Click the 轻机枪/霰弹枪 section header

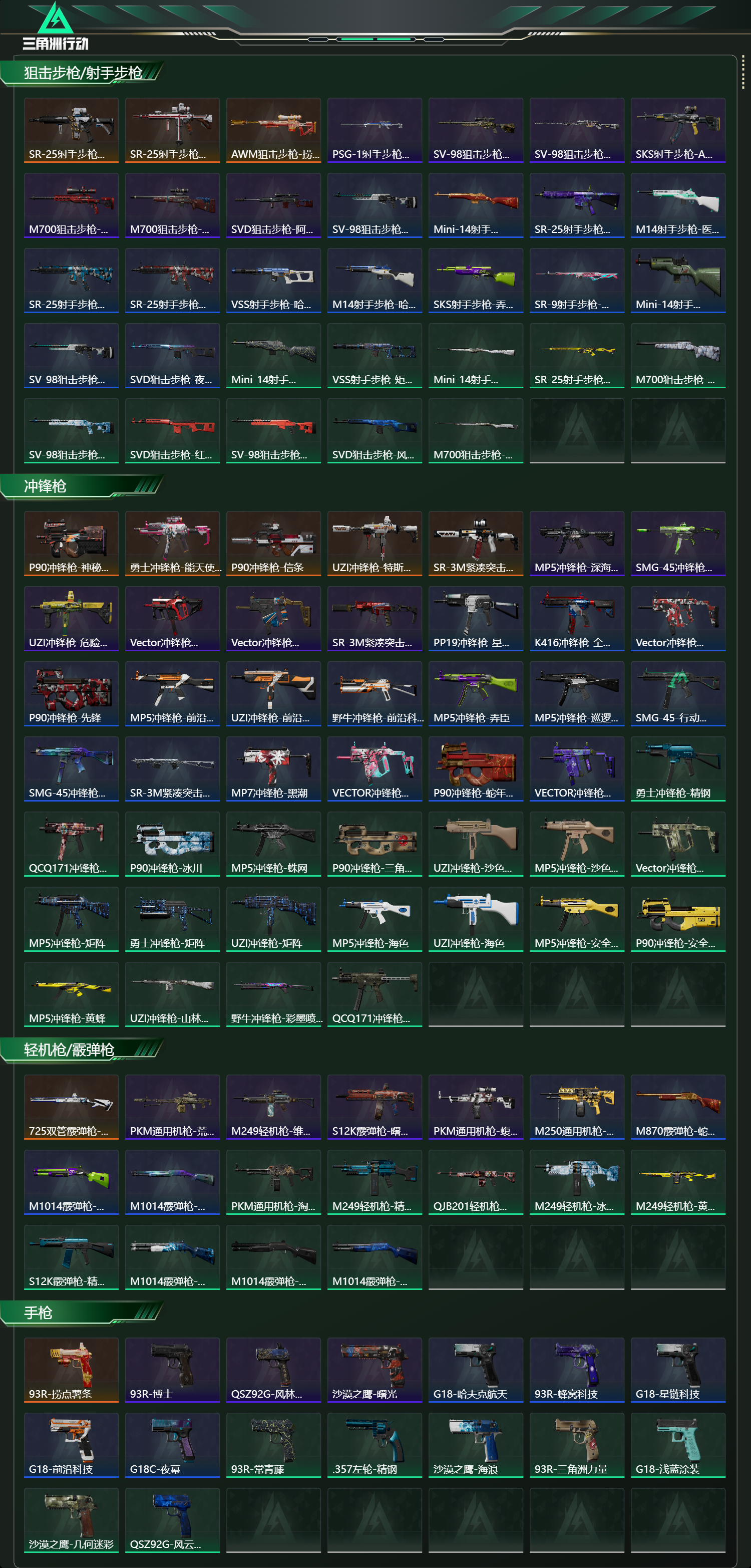click(69, 1050)
